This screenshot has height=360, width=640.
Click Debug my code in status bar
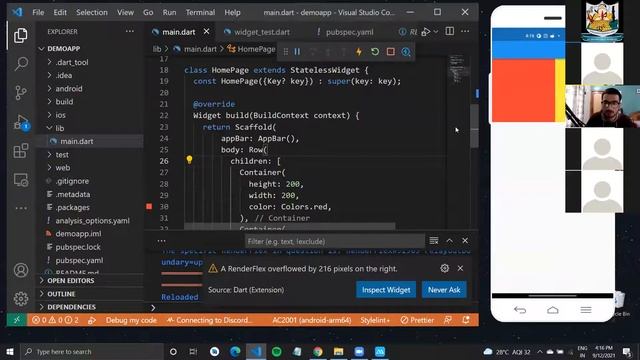(x=131, y=320)
